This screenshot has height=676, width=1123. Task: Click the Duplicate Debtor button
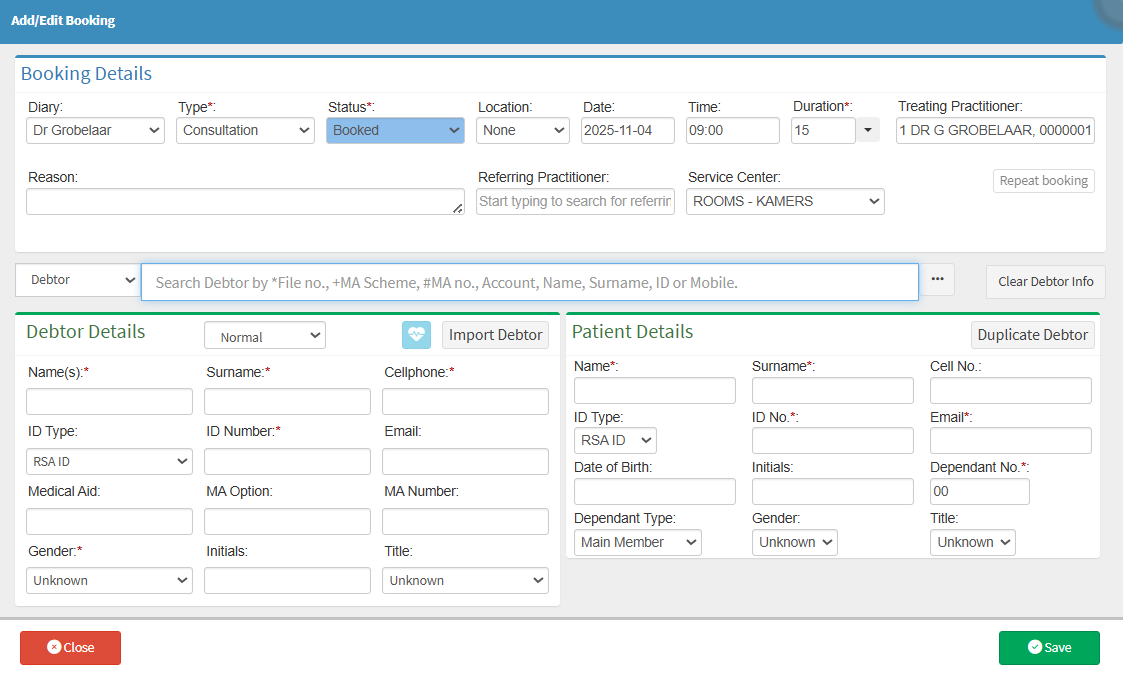pos(1032,335)
